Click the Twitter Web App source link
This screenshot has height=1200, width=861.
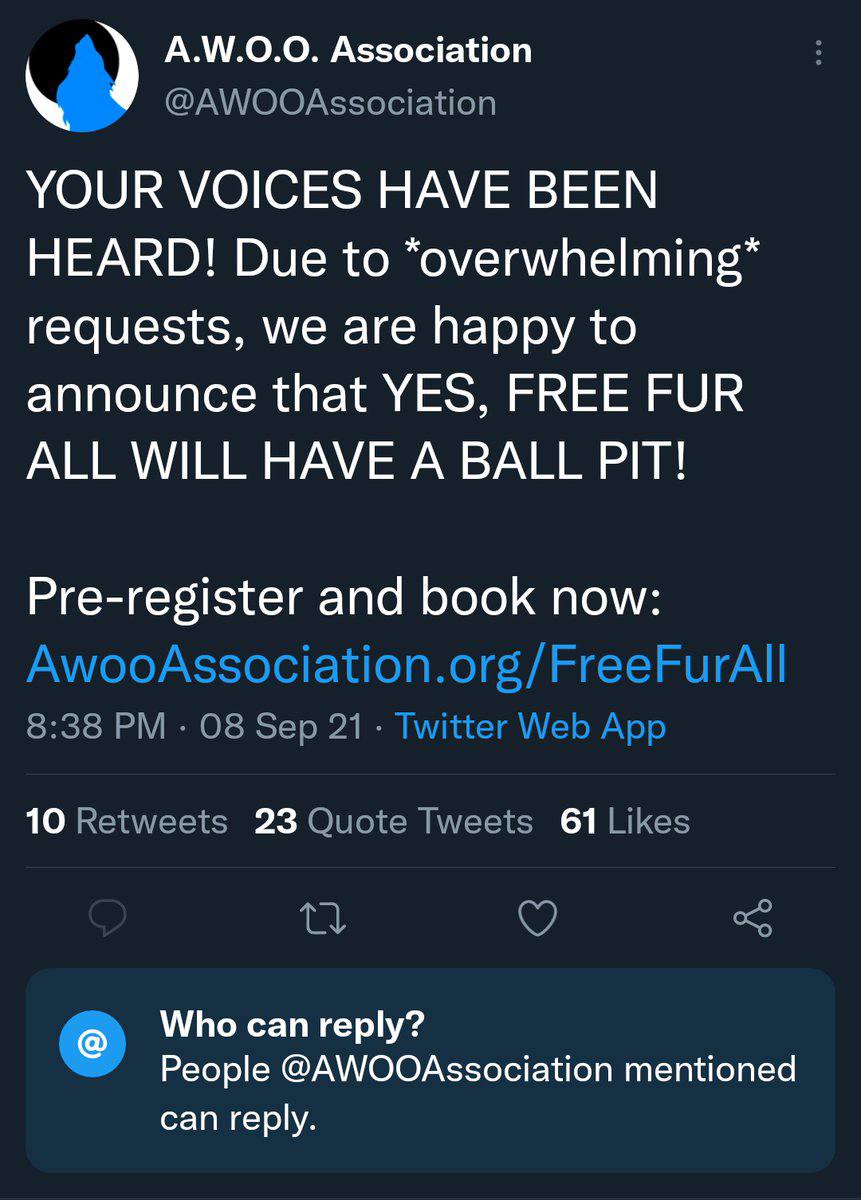[530, 726]
